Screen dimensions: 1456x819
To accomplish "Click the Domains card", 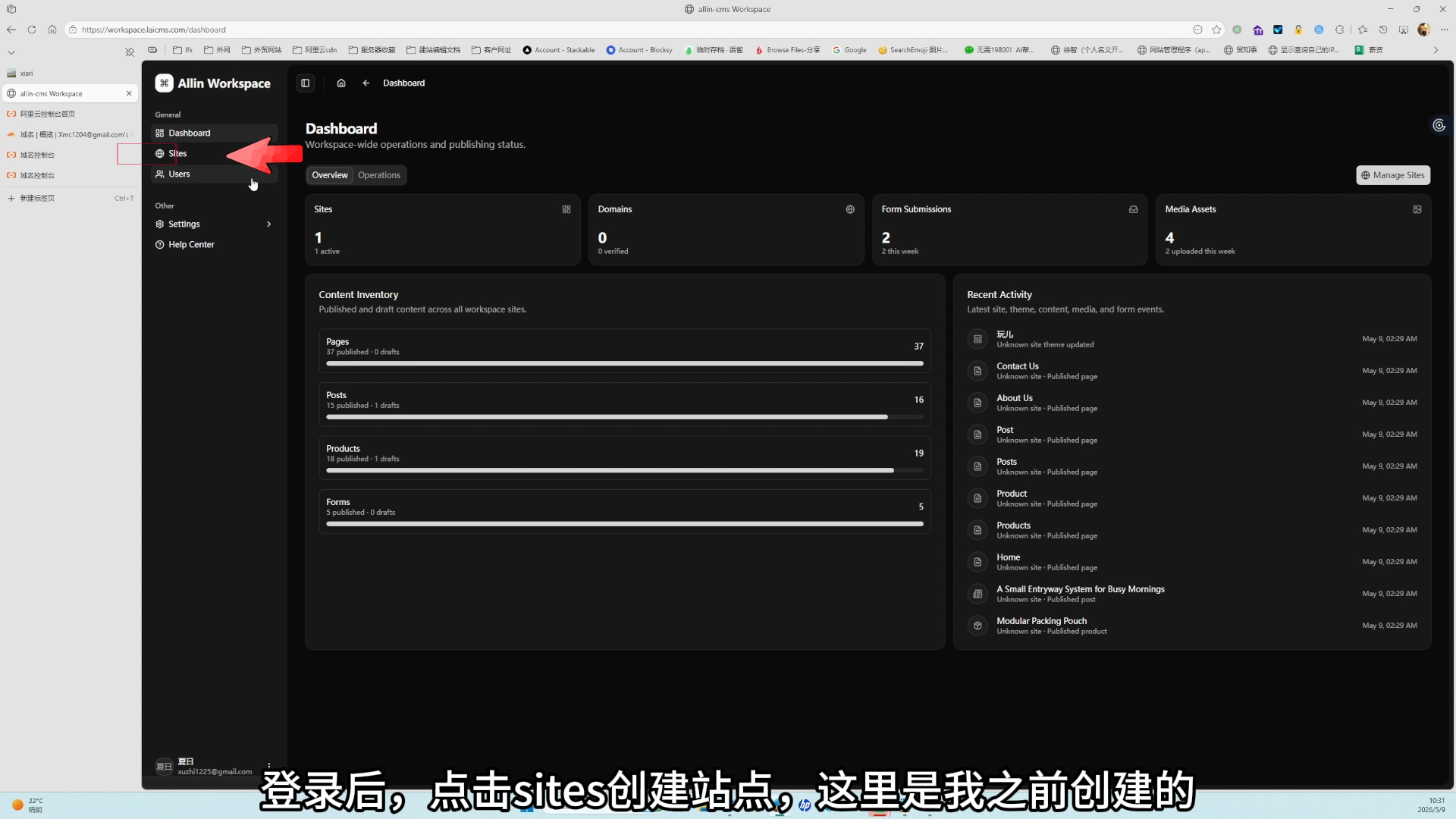I will 726,230.
